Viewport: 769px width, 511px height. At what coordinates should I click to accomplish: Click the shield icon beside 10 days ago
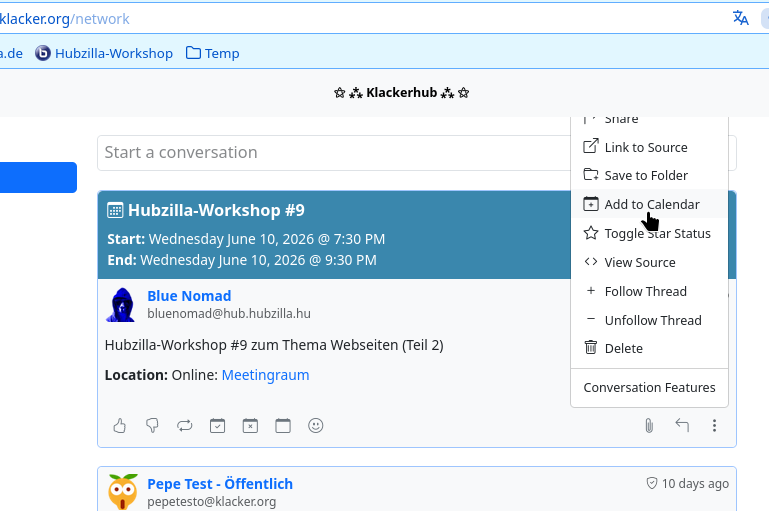(651, 484)
